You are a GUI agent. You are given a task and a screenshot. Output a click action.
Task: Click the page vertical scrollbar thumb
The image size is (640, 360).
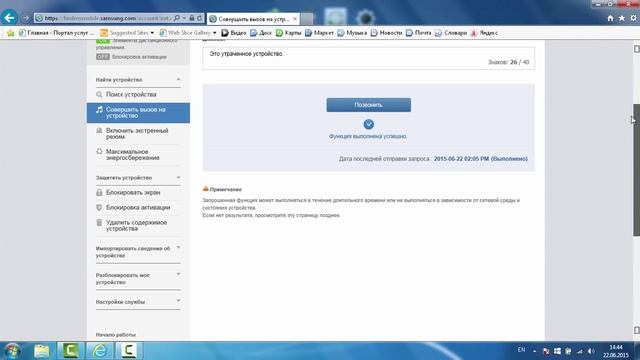[636, 170]
